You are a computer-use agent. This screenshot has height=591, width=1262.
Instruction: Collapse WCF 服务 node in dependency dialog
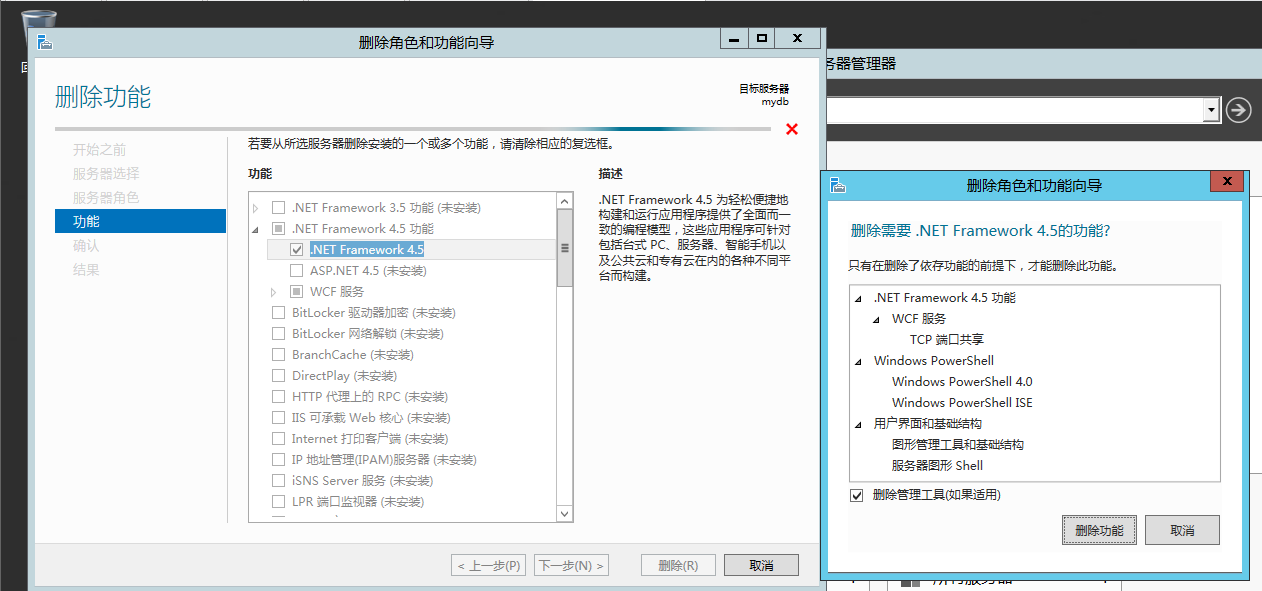[877, 319]
